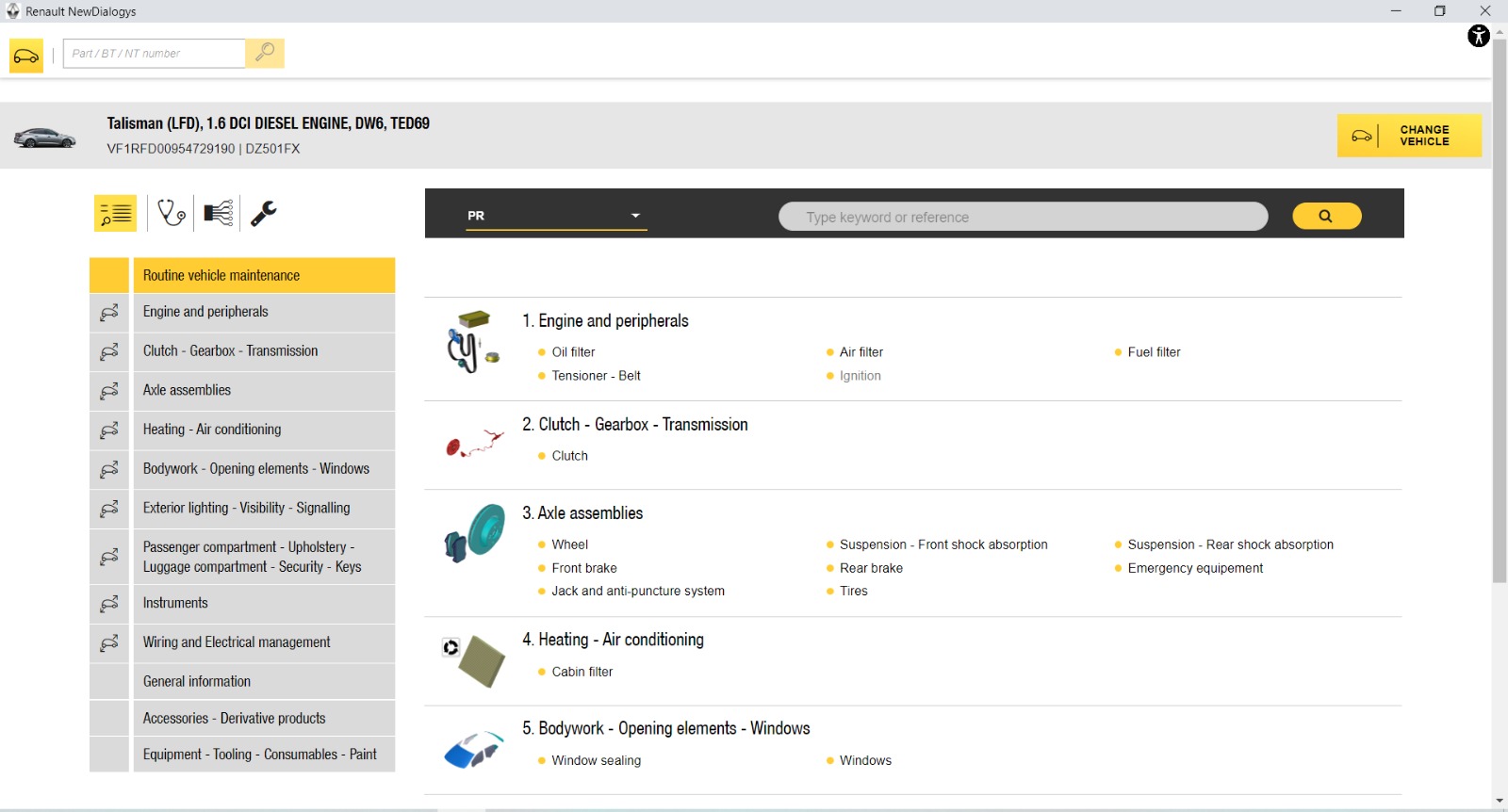Open the Tensioner - Belt link
This screenshot has width=1508, height=812.
(x=596, y=376)
